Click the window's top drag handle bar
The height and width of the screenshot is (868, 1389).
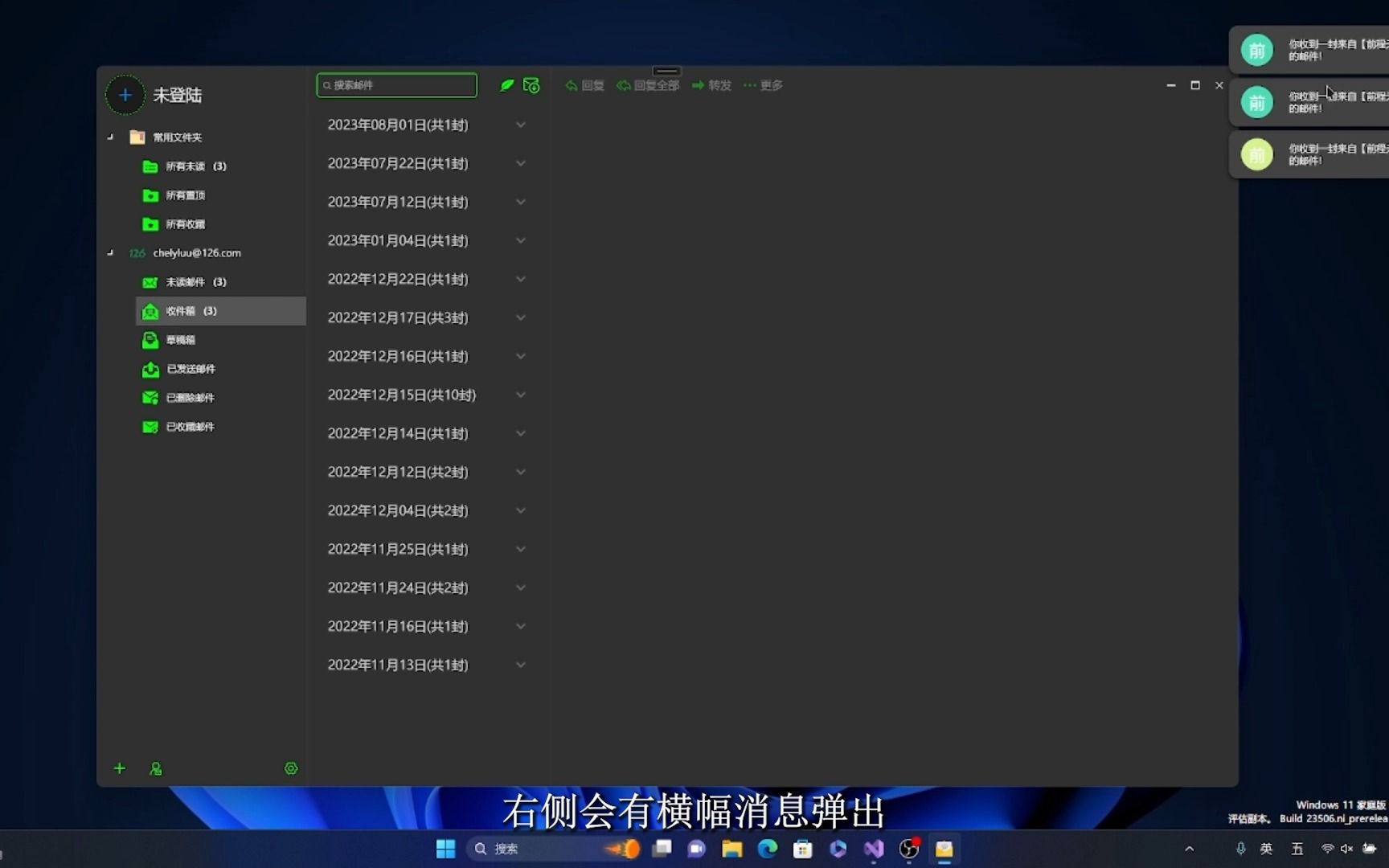tap(666, 71)
